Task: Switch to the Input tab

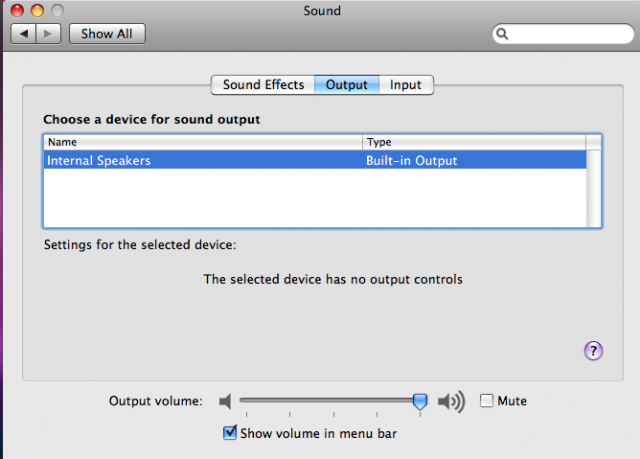Action: click(x=406, y=85)
